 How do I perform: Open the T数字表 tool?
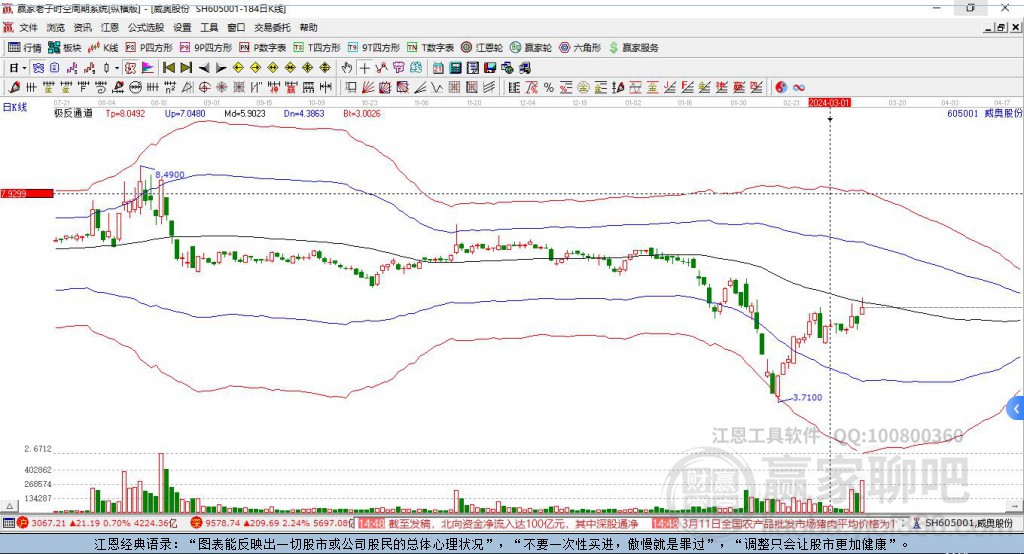pyautogui.click(x=430, y=48)
